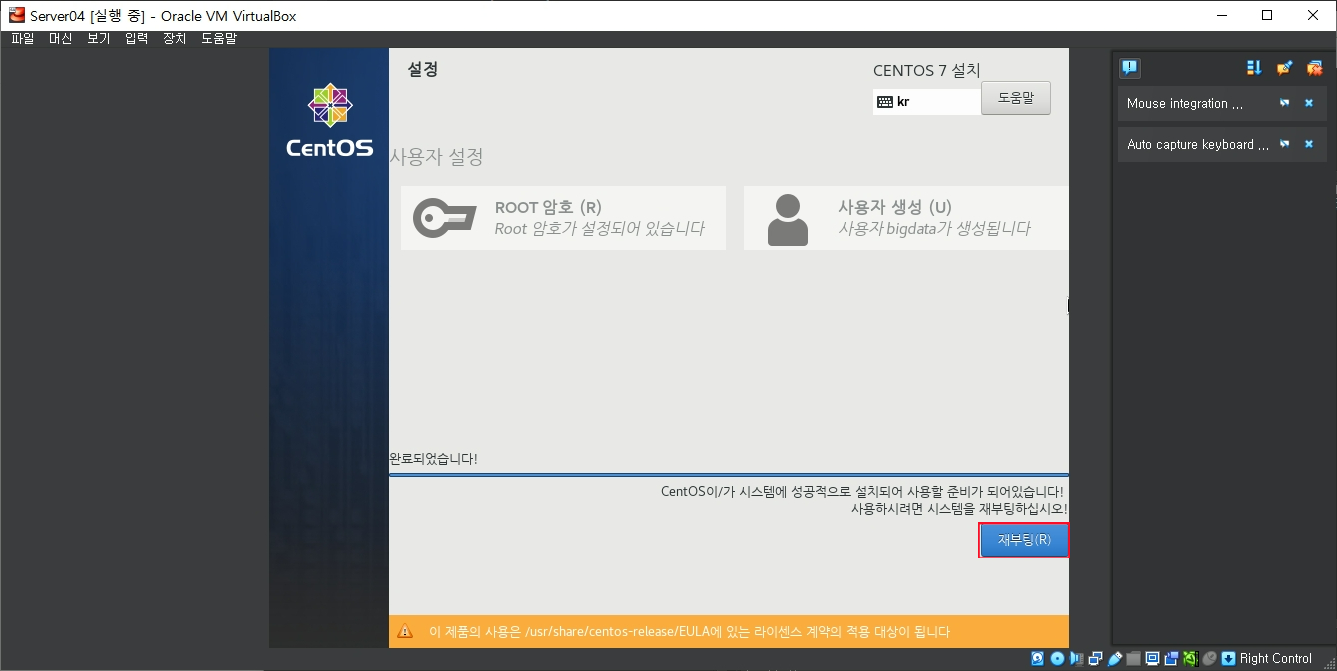
Task: Open the audio status icon
Action: pyautogui.click(x=1076, y=658)
